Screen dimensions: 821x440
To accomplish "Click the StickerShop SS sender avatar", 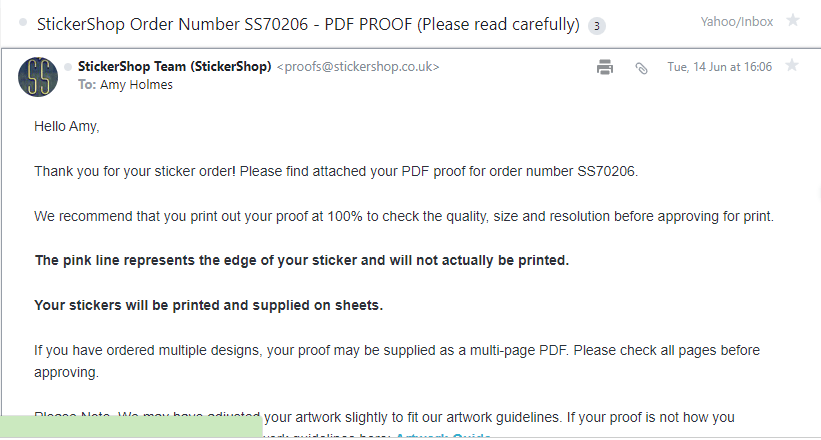I will pos(38,76).
